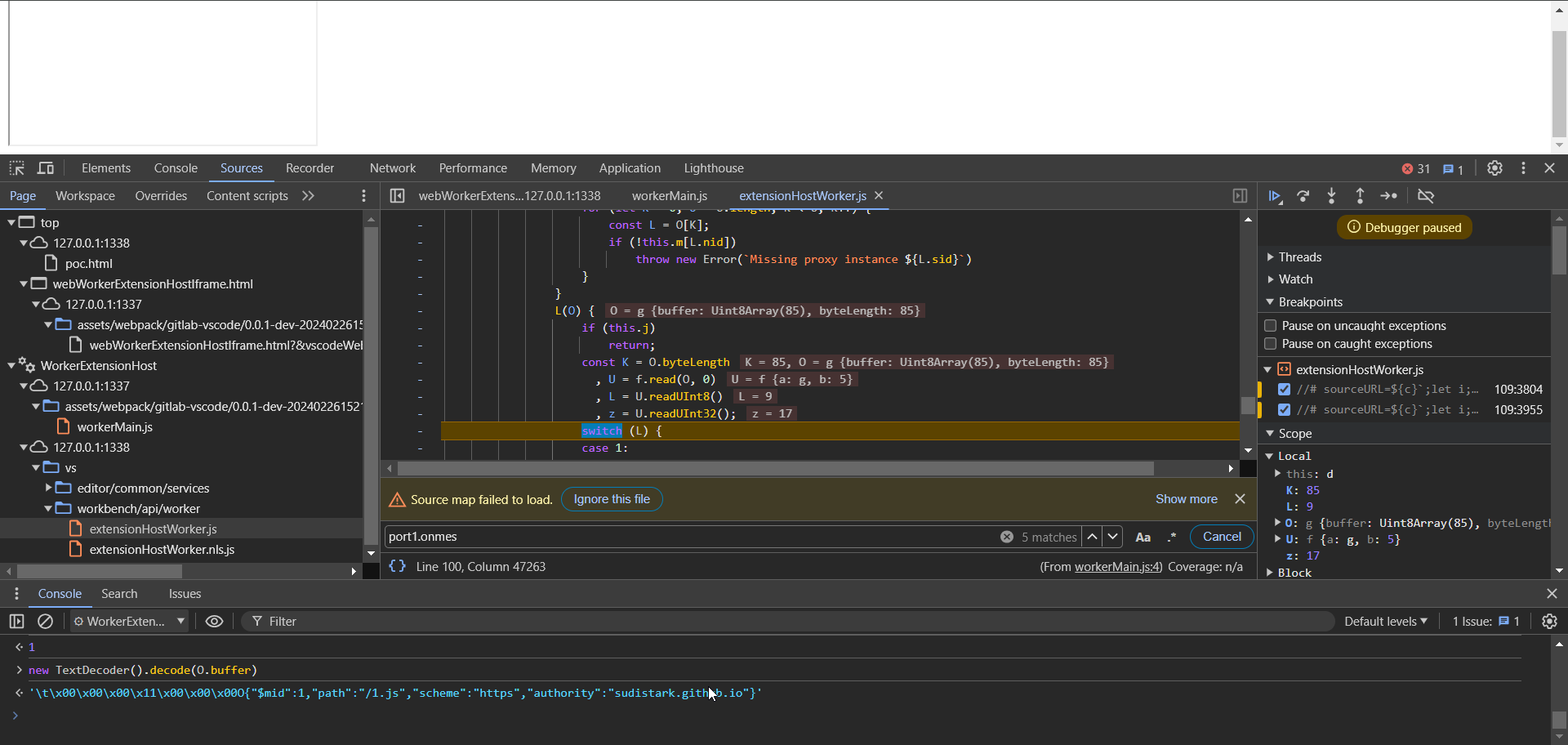The width and height of the screenshot is (1568, 745).
Task: Toggle regular expression search option
Action: (x=1172, y=537)
